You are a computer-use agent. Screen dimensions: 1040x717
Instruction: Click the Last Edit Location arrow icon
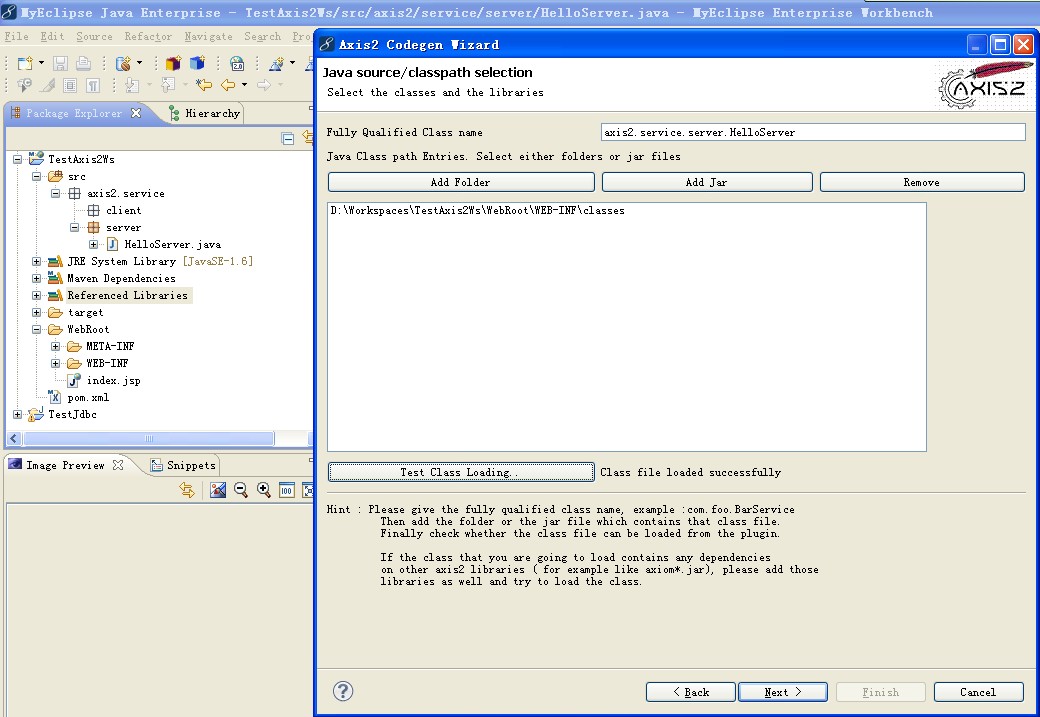point(204,85)
